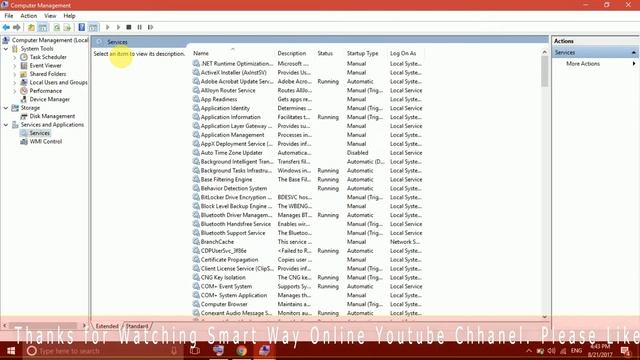
Task: Select the Application Identity service
Action: point(307,108)
